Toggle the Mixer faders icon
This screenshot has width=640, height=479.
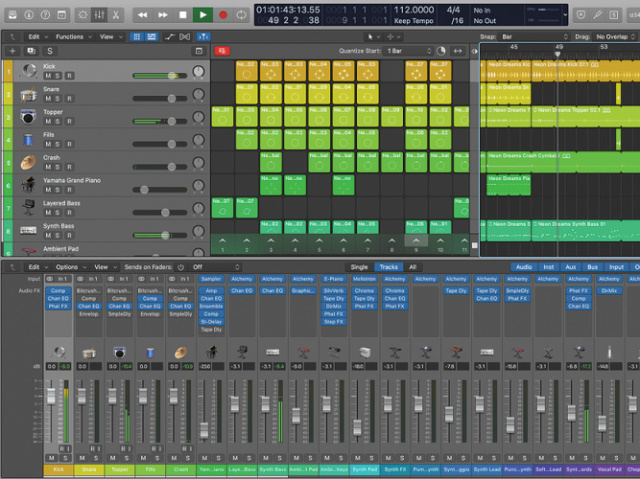tap(99, 15)
